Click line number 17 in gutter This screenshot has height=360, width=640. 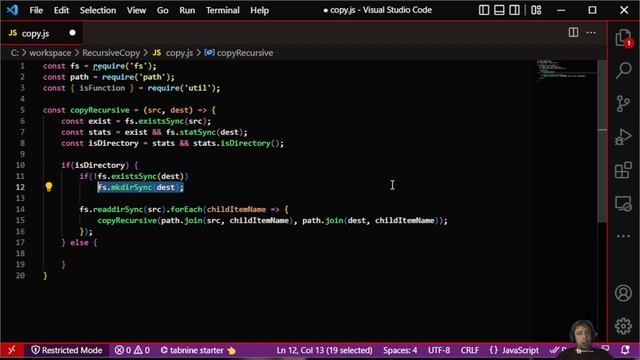coord(20,242)
